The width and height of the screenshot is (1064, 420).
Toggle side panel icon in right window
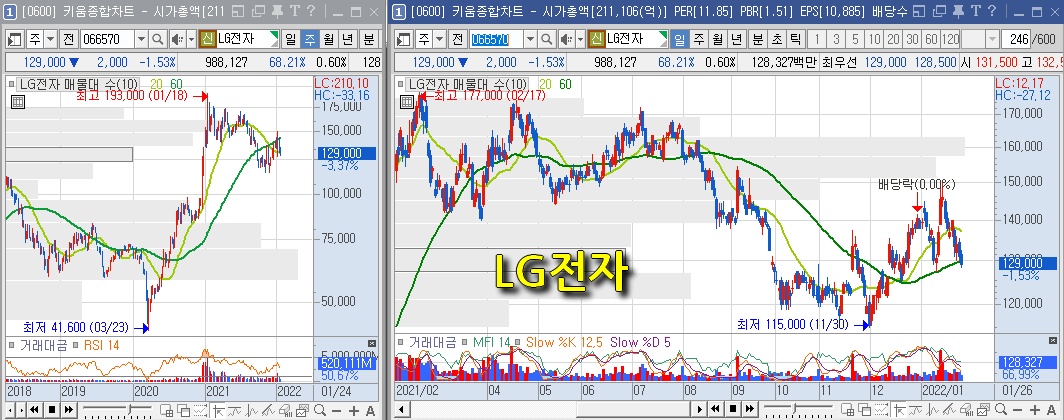[x=404, y=39]
